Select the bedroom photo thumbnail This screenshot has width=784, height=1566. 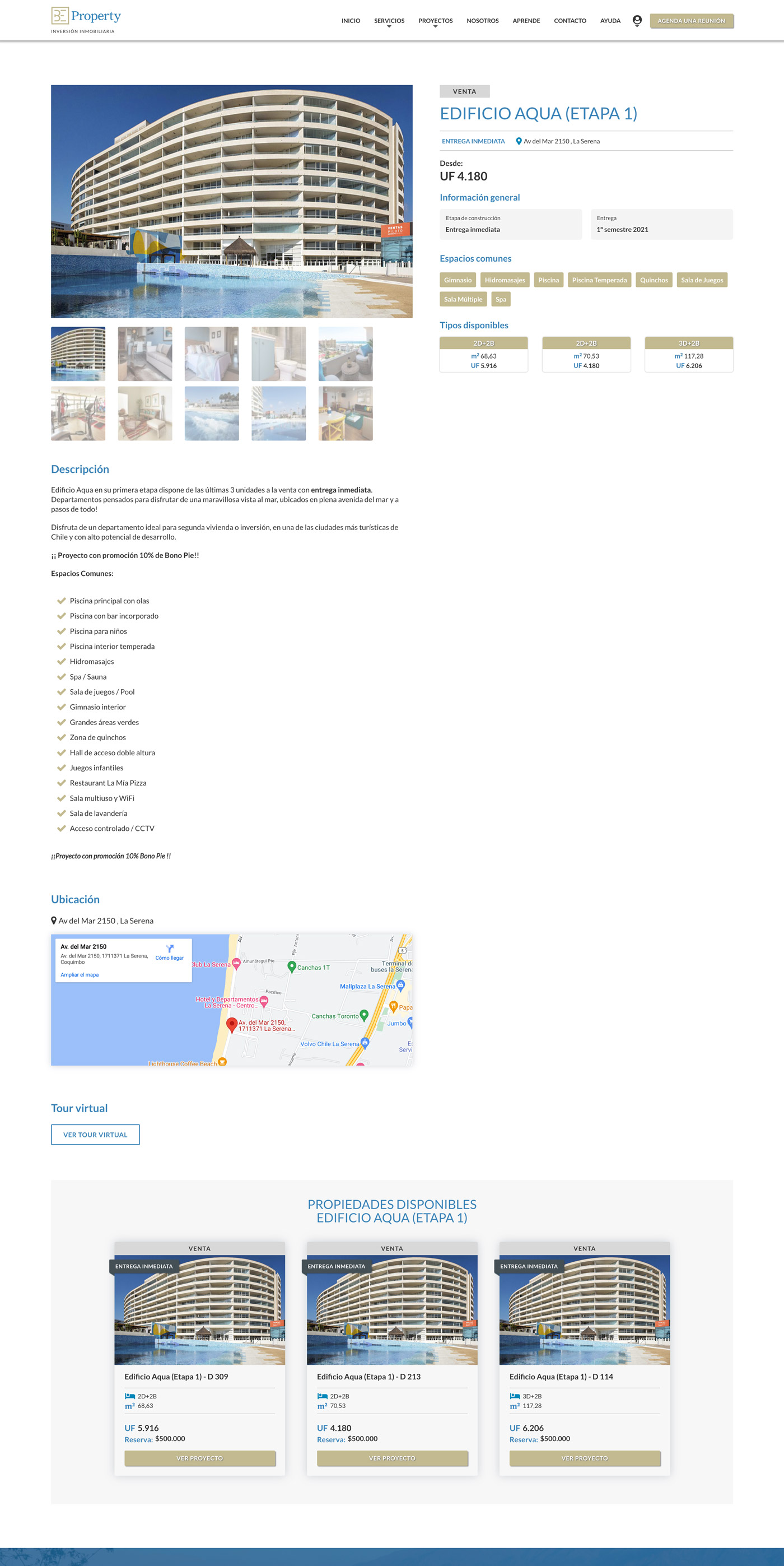[212, 354]
